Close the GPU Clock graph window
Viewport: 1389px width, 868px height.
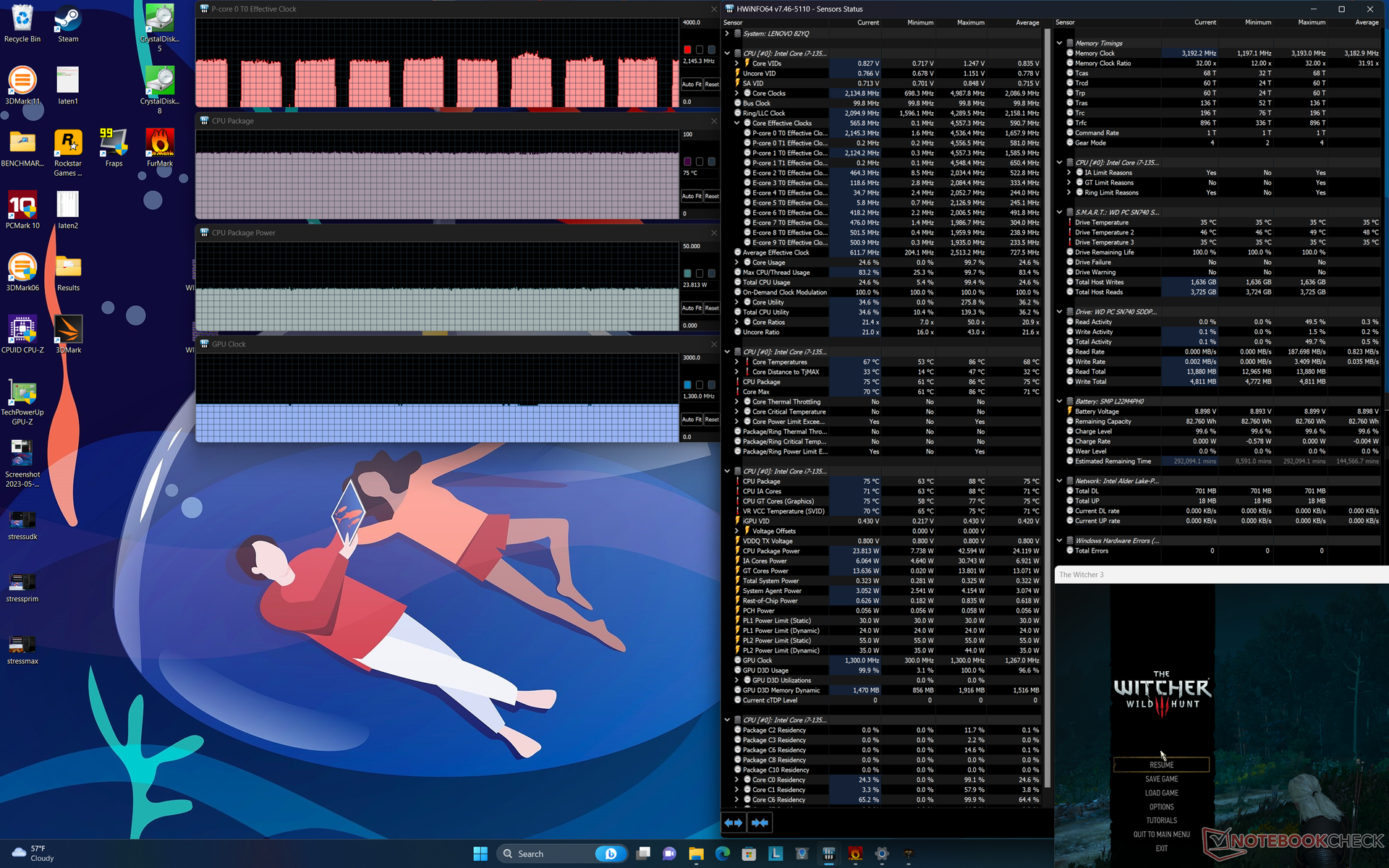713,344
